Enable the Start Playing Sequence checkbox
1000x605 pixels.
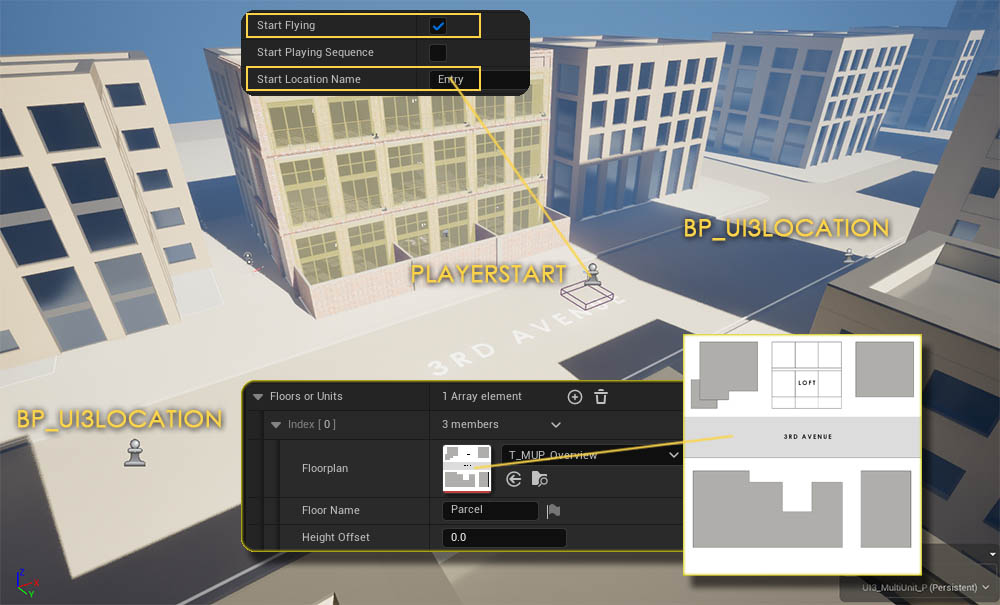click(438, 52)
